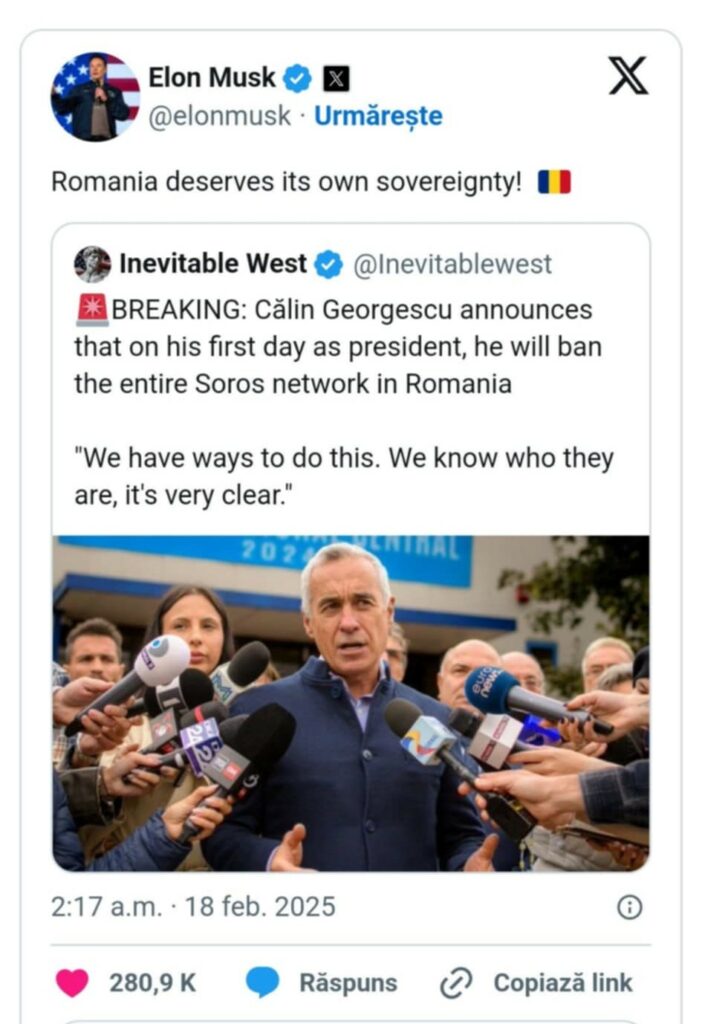
Task: Click Elon Musk's blue verified badge
Action: pyautogui.click(x=297, y=78)
